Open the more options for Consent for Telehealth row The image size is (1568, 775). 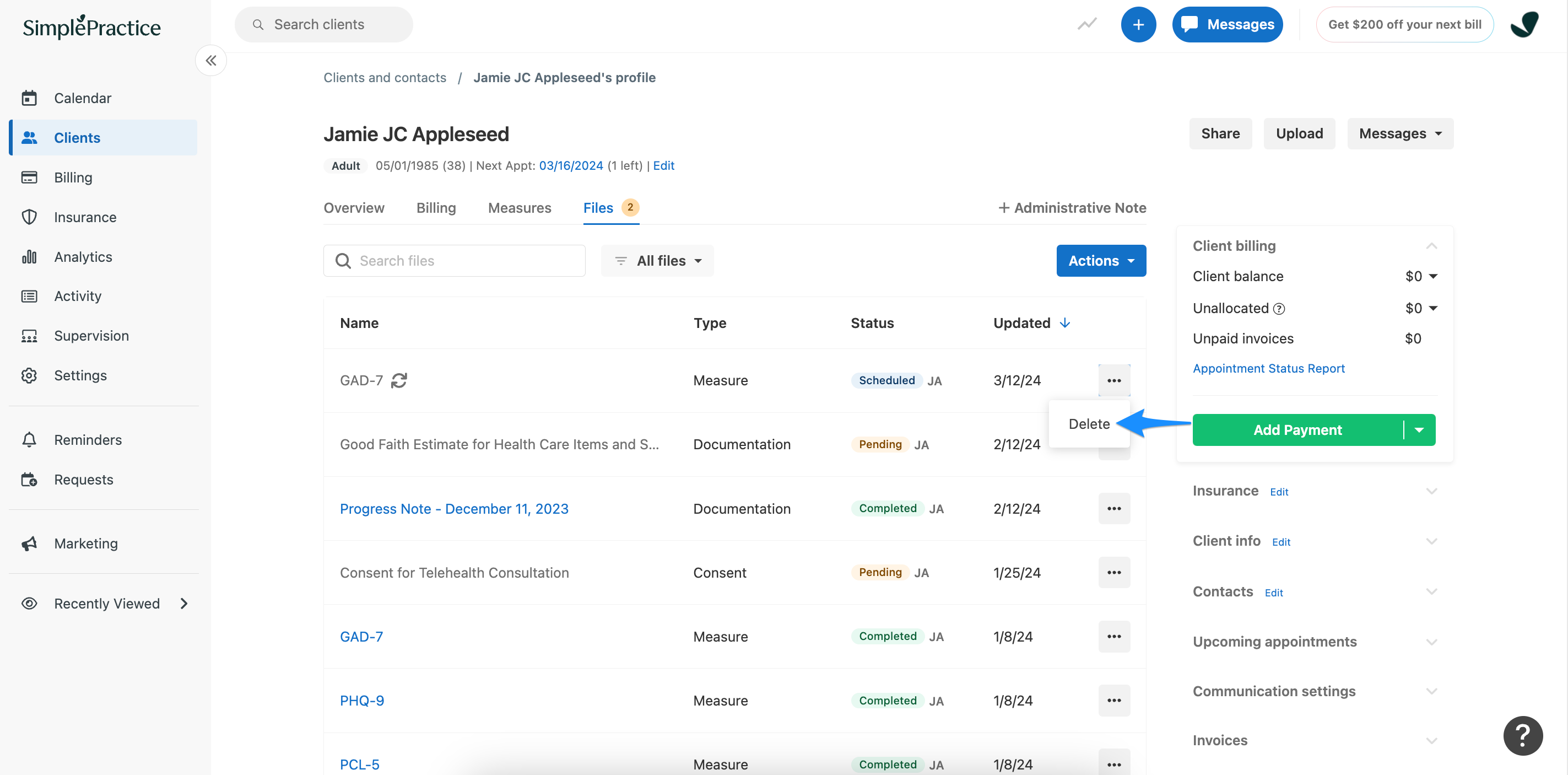pos(1114,572)
